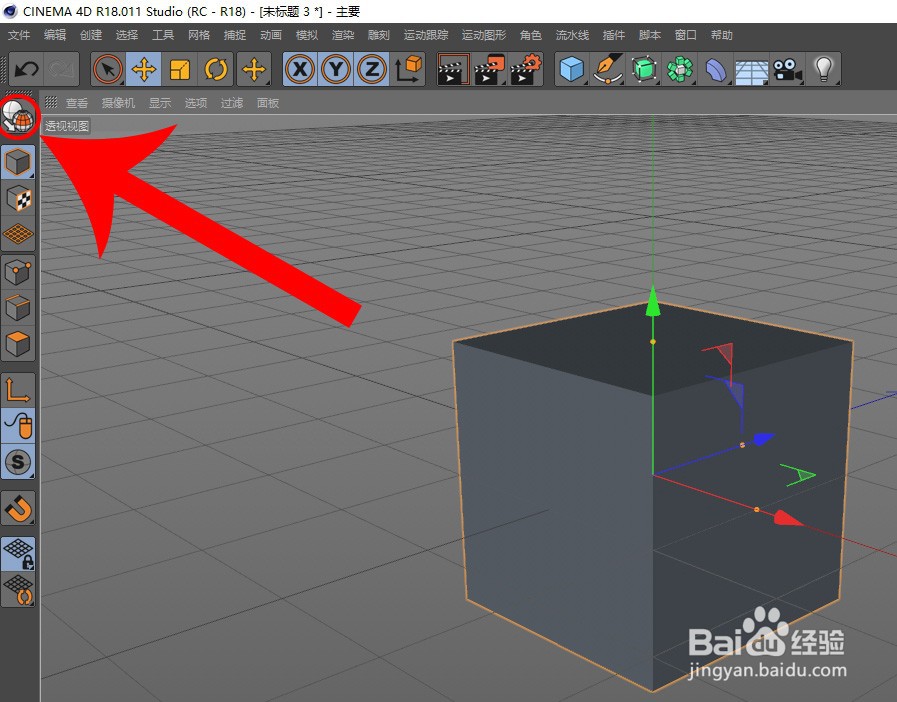Open the 流水线 menu
This screenshot has width=897, height=702.
tap(573, 35)
